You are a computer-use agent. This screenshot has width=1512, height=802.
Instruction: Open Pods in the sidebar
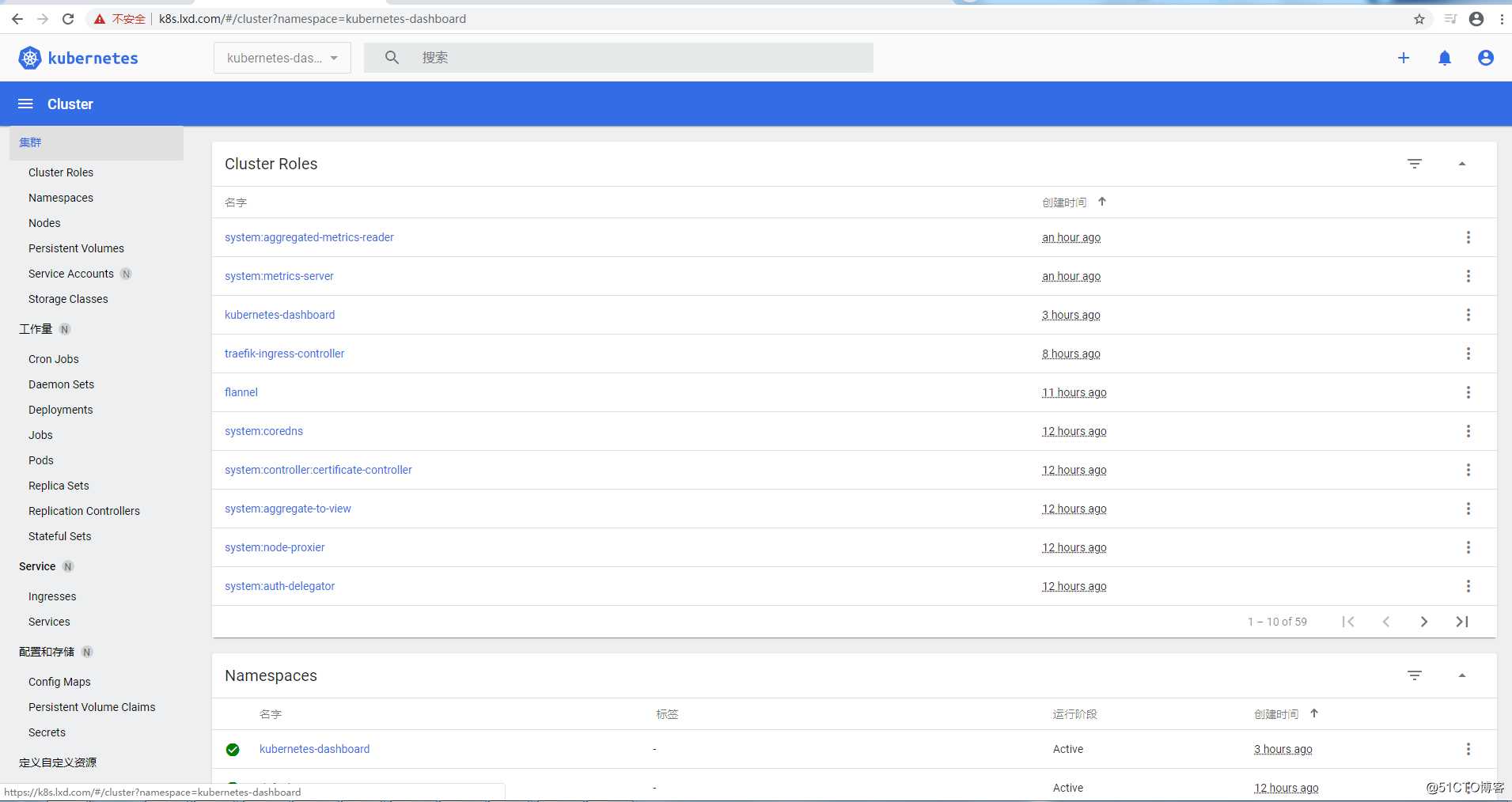click(x=41, y=460)
